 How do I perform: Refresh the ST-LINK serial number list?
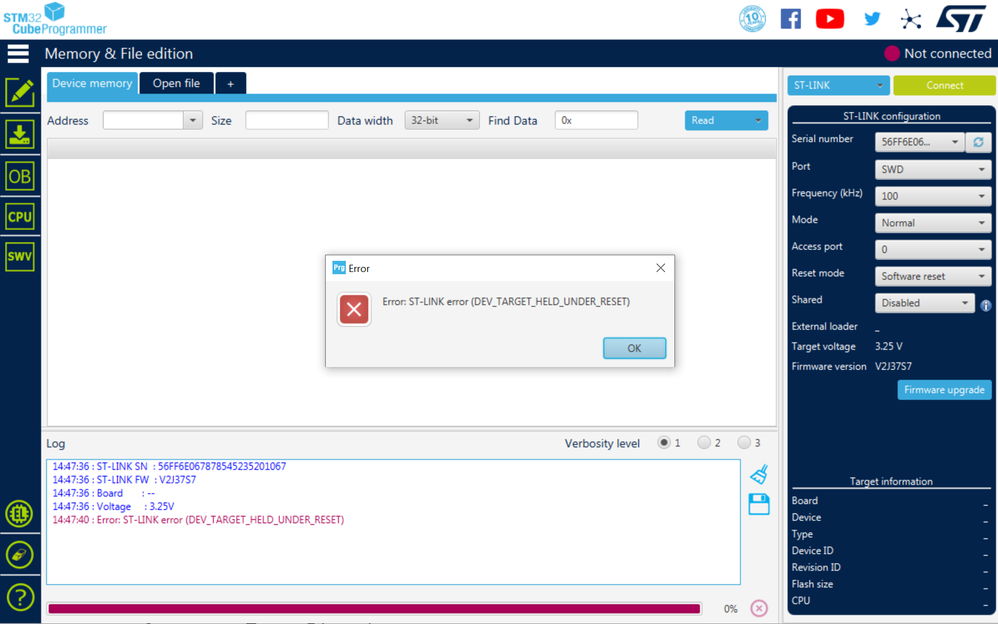978,142
